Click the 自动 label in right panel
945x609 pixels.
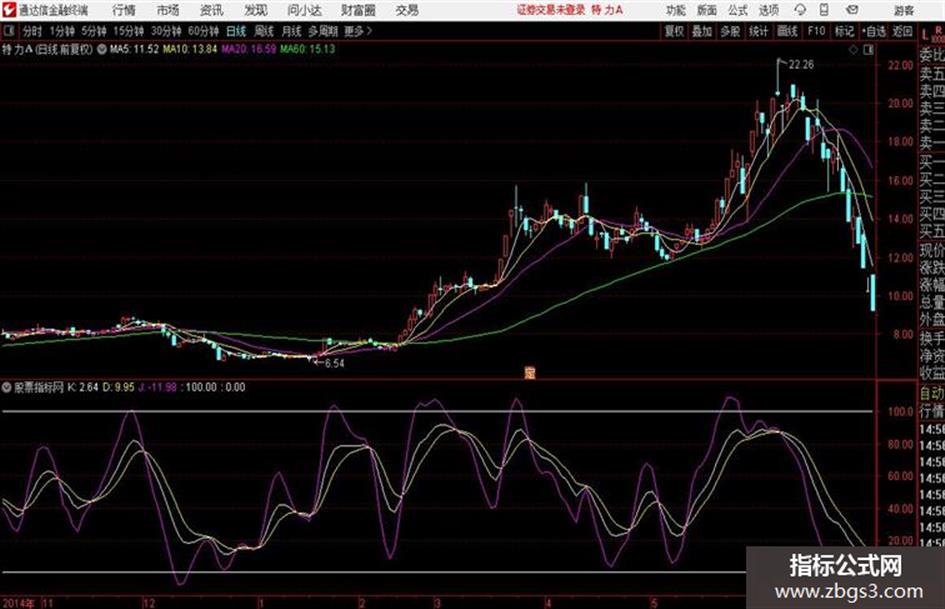click(x=932, y=393)
